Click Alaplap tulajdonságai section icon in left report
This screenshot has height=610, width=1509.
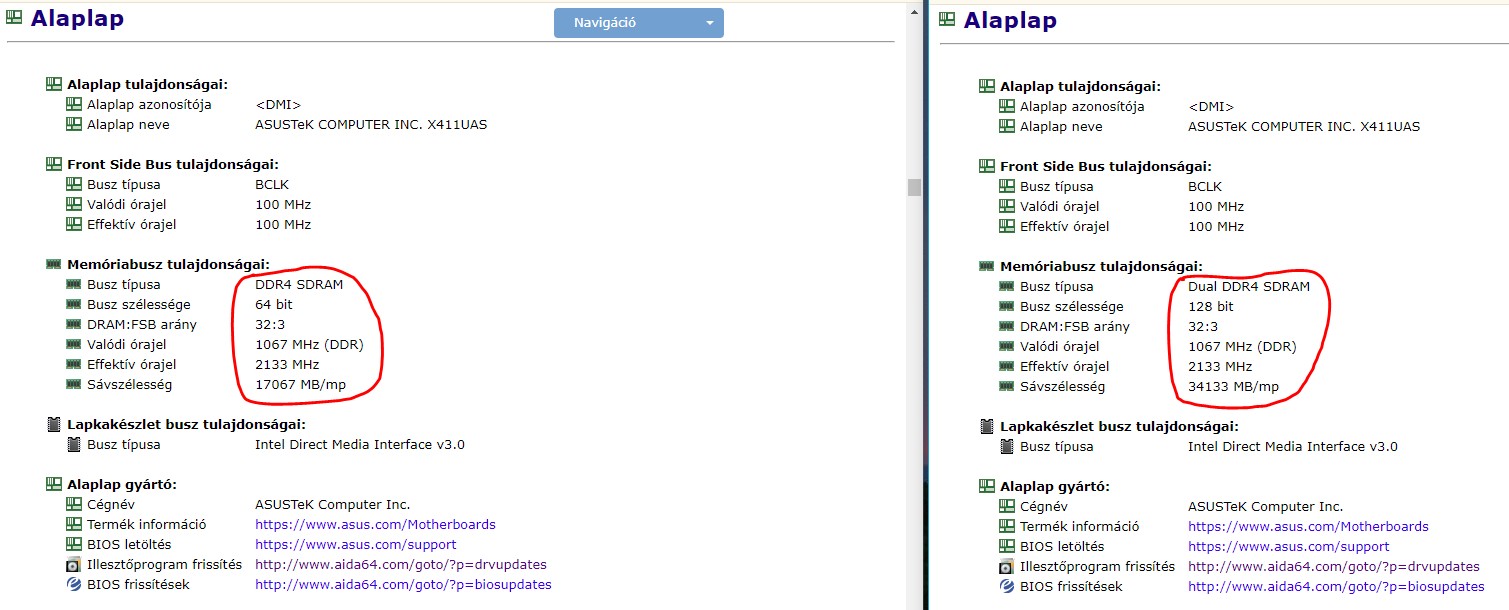click(x=54, y=84)
